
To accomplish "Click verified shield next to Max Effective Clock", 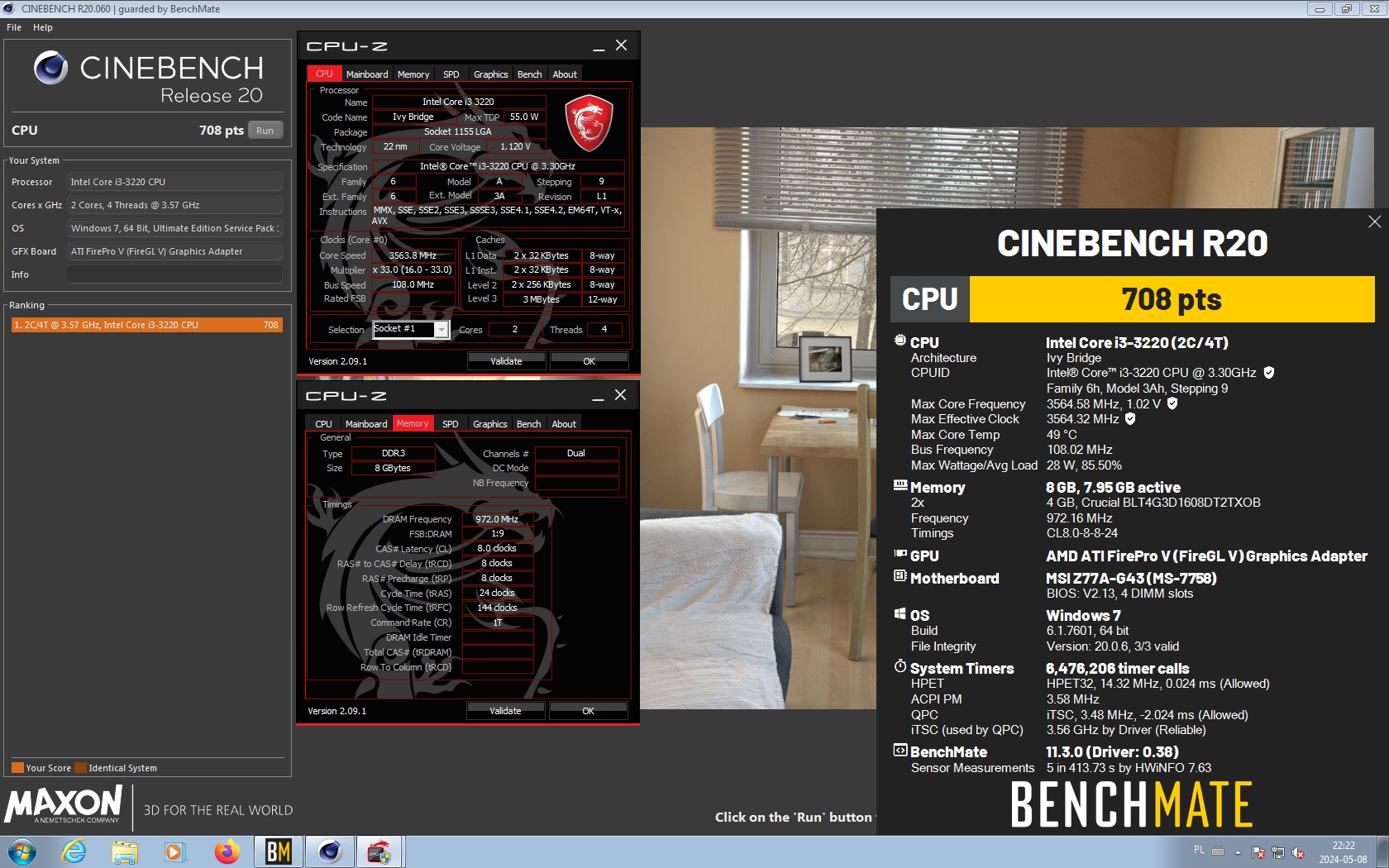I will click(1130, 418).
